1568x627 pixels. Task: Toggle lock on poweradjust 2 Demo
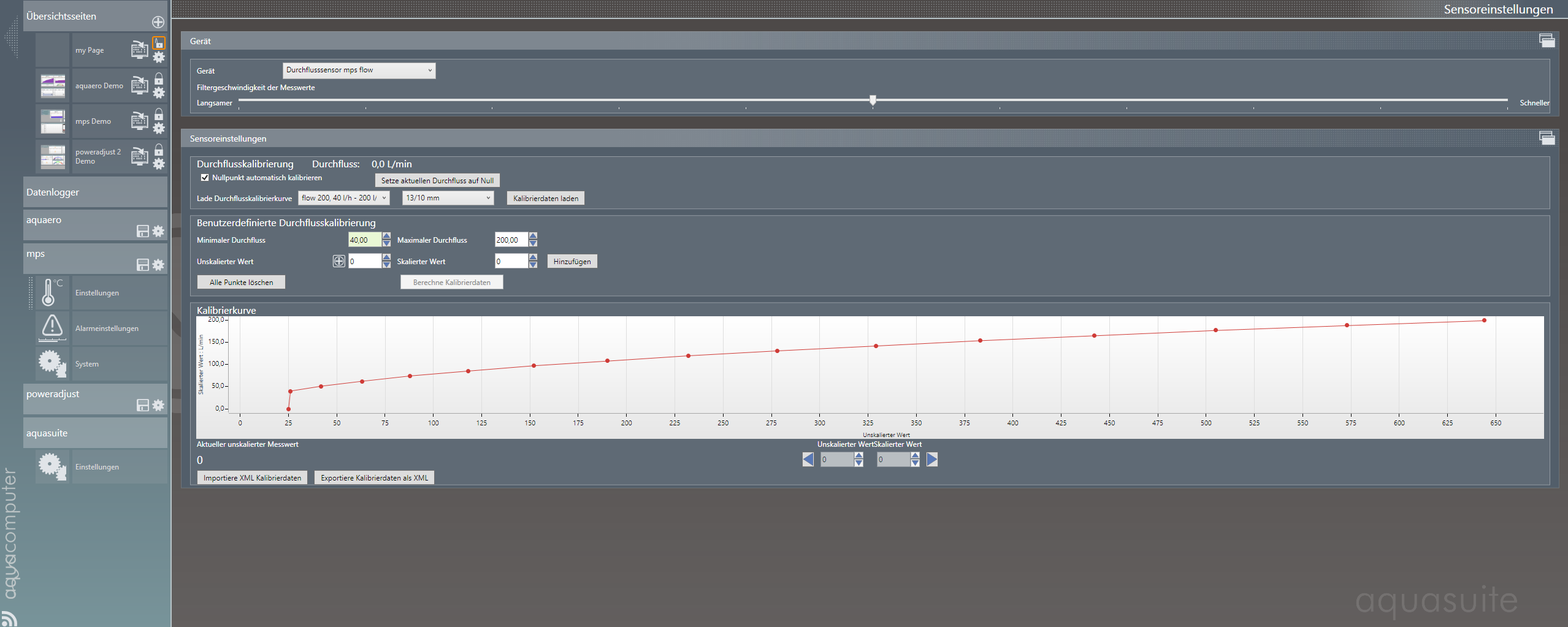159,150
